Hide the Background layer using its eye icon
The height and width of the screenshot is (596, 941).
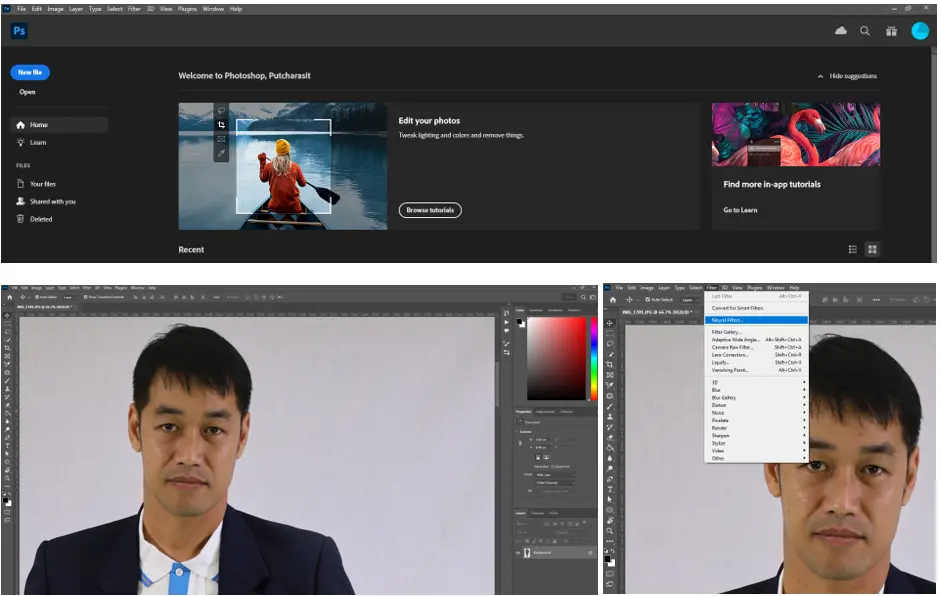(518, 552)
